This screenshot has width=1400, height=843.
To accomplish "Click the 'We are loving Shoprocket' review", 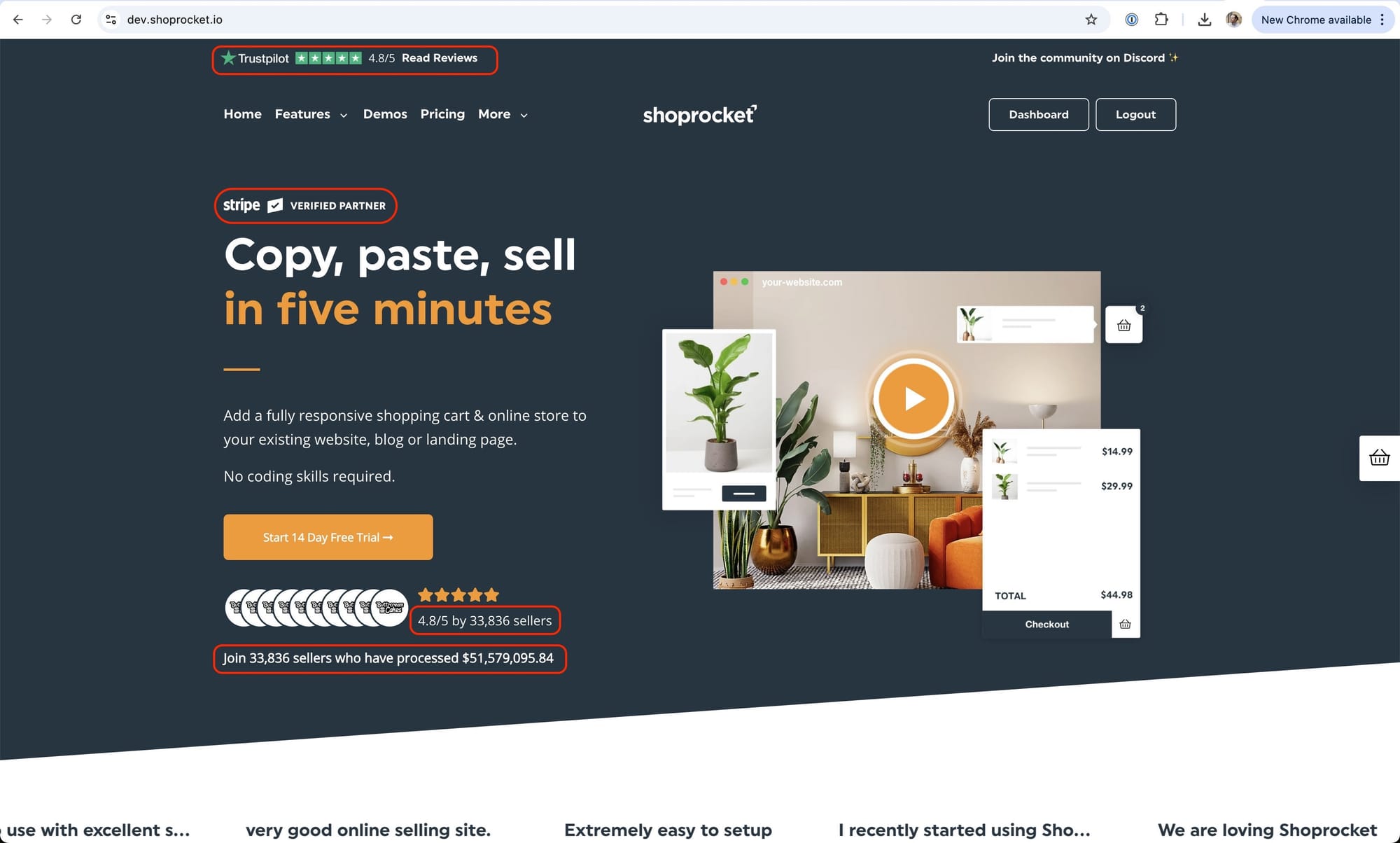I will (1268, 830).
